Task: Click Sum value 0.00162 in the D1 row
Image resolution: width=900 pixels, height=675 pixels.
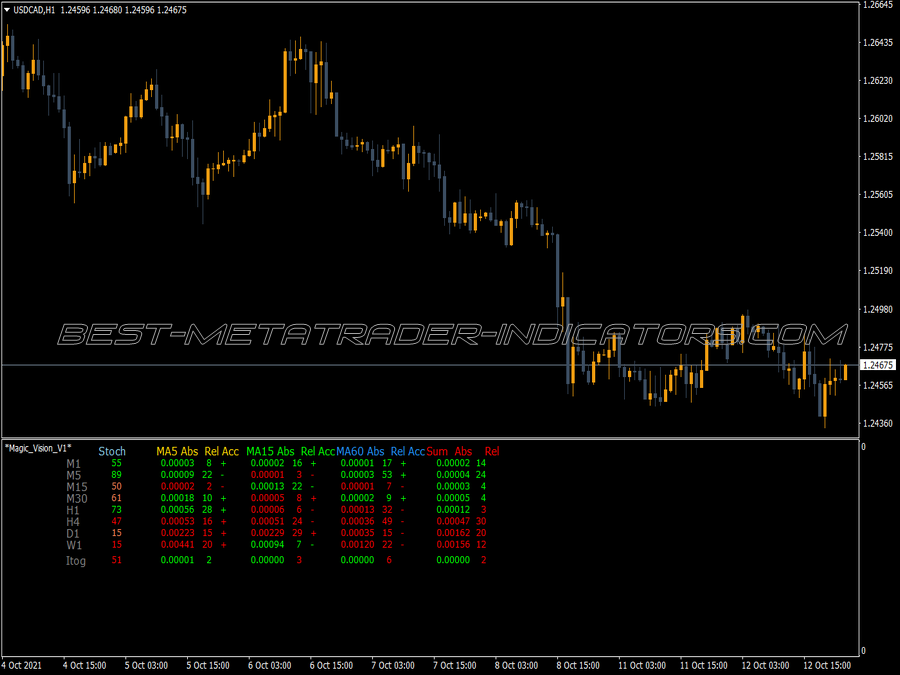Action: [453, 533]
